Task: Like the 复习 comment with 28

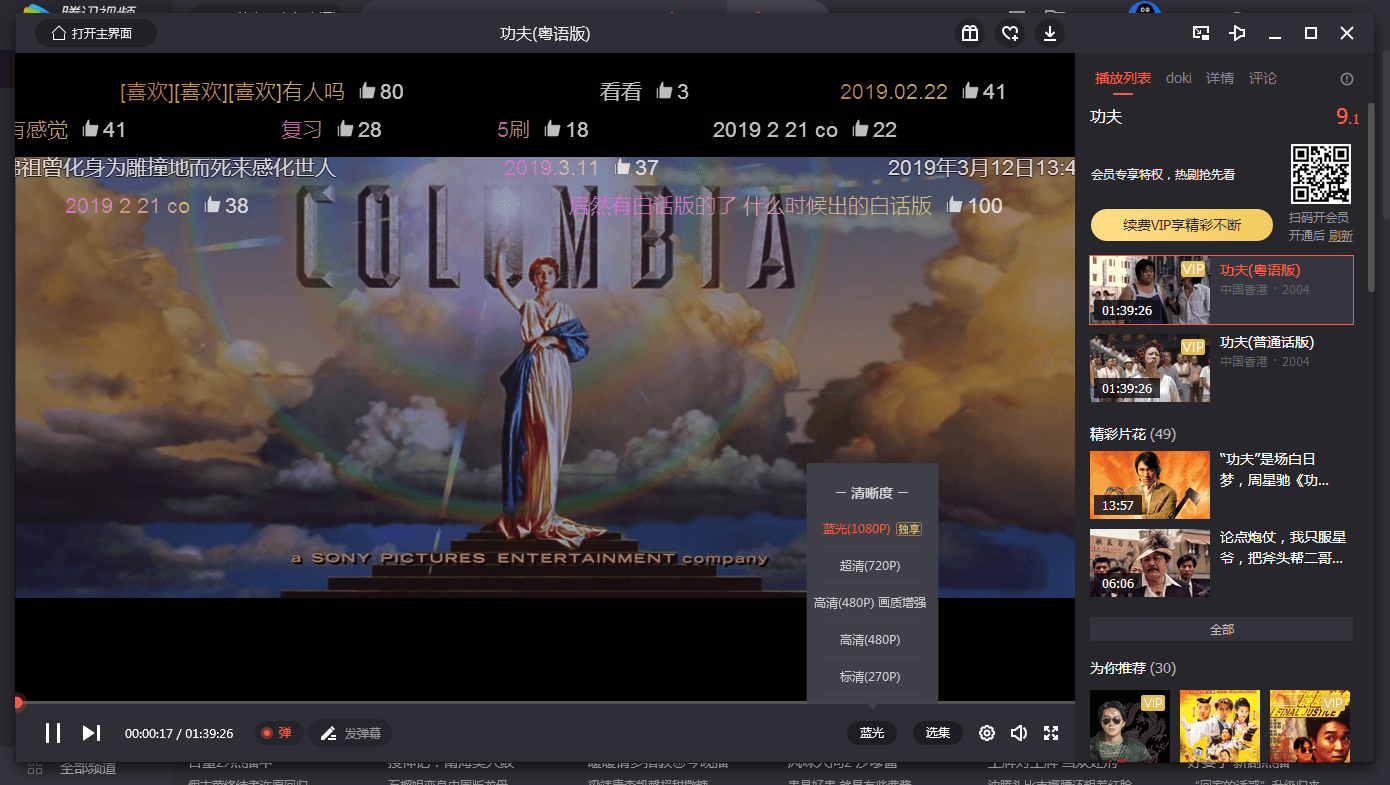Action: (x=346, y=129)
